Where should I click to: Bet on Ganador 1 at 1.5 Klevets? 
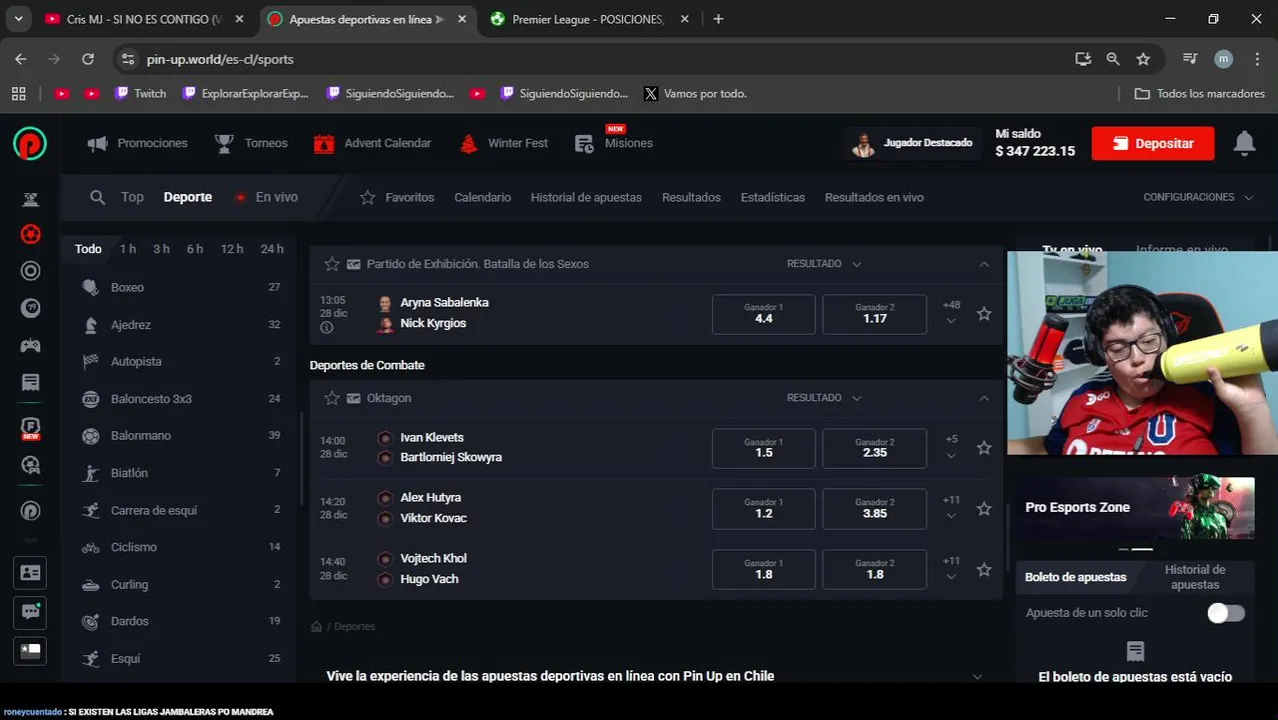763,448
